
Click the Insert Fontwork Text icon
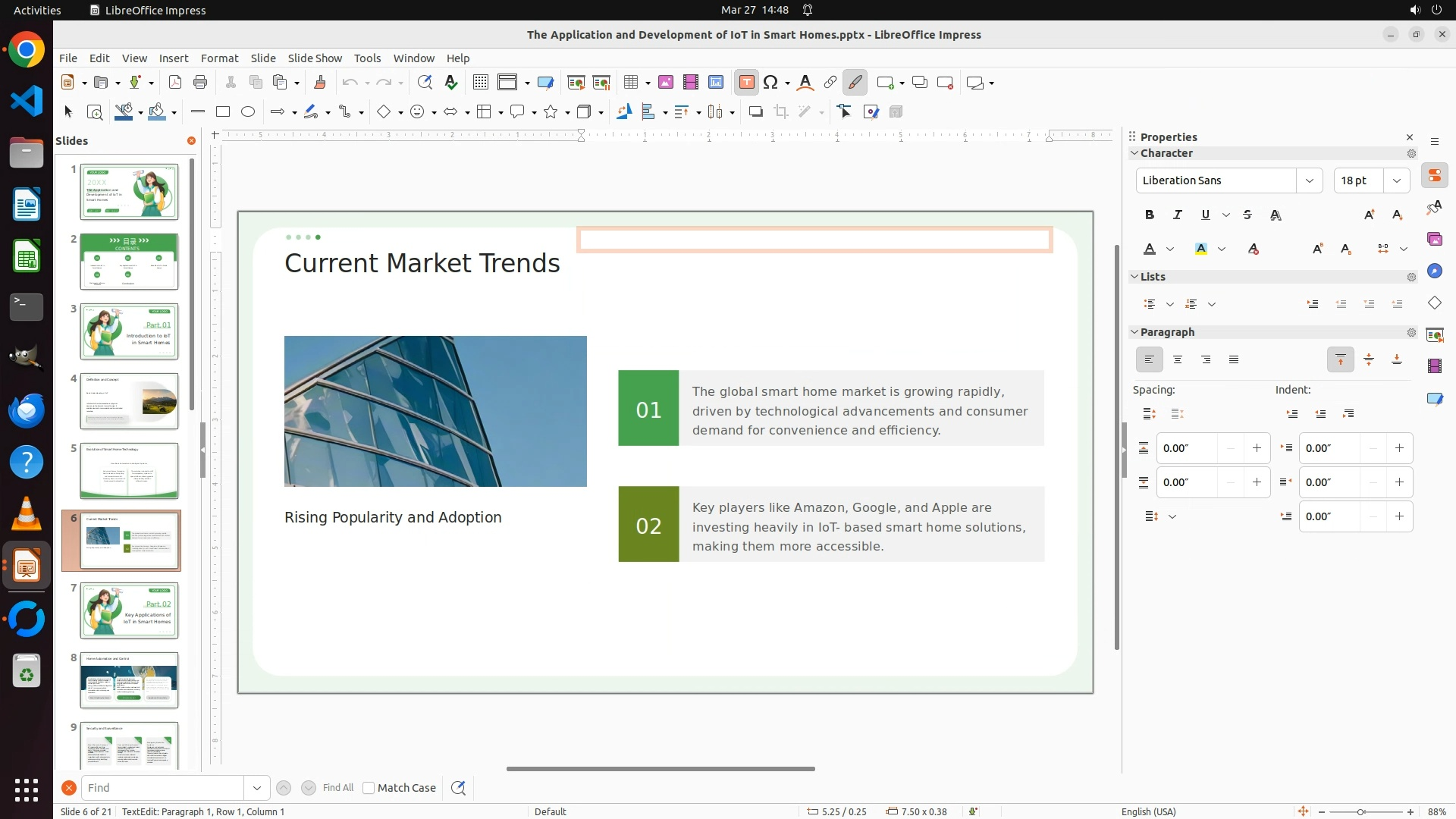[x=805, y=83]
